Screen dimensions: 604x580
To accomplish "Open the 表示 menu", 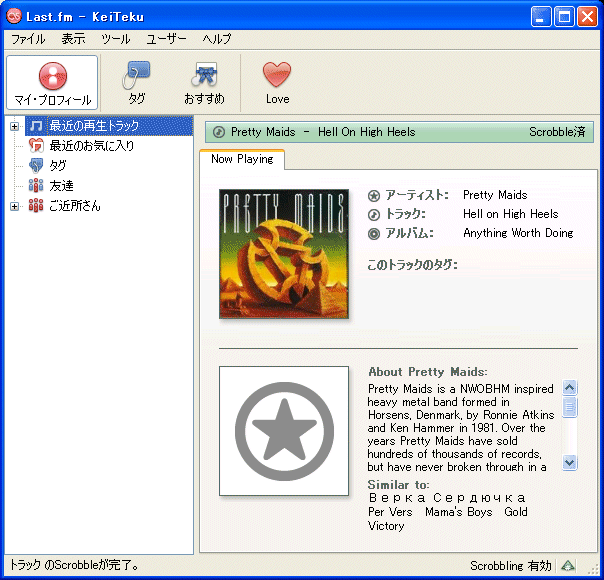I will tap(73, 39).
